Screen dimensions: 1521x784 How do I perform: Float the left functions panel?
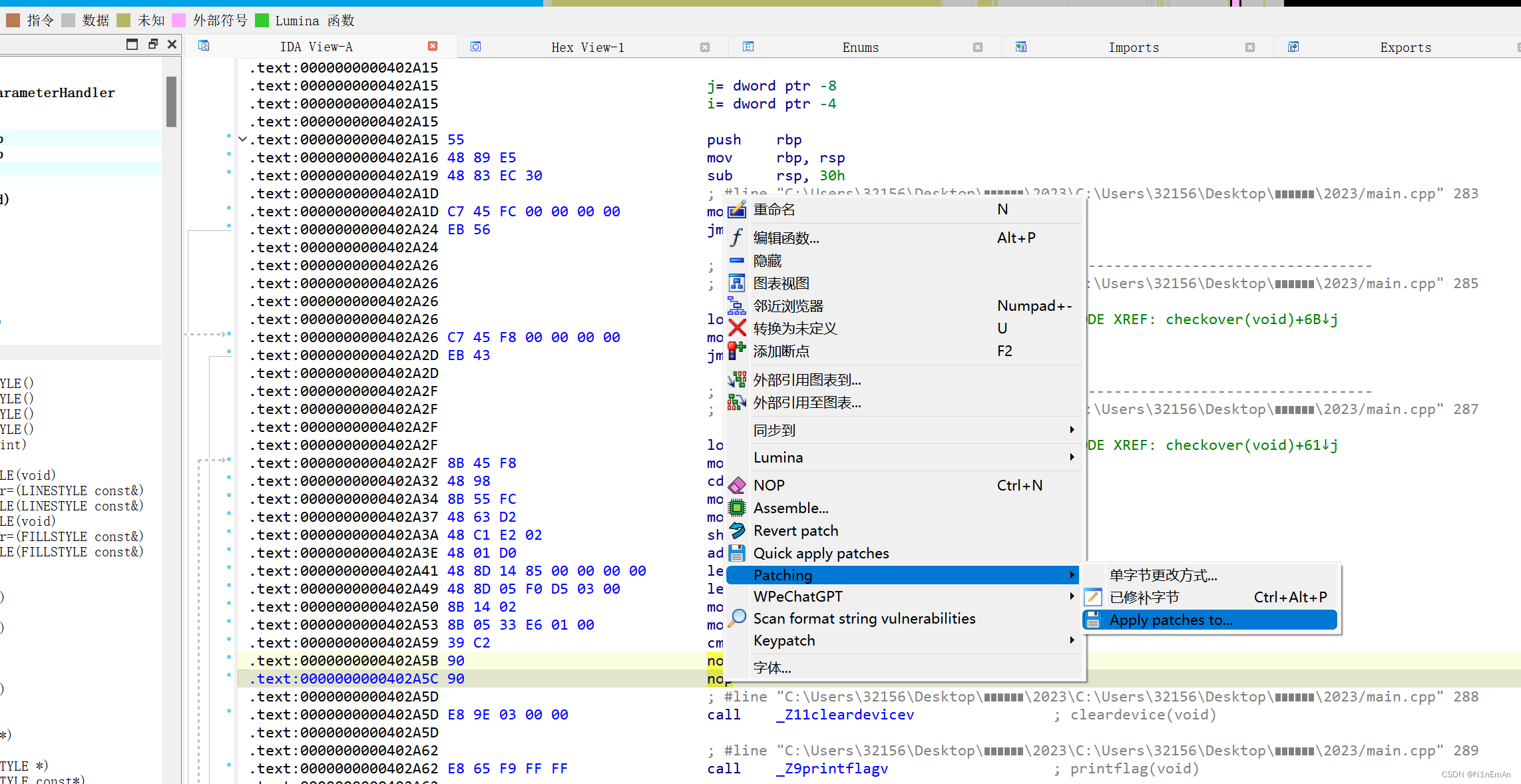click(153, 45)
